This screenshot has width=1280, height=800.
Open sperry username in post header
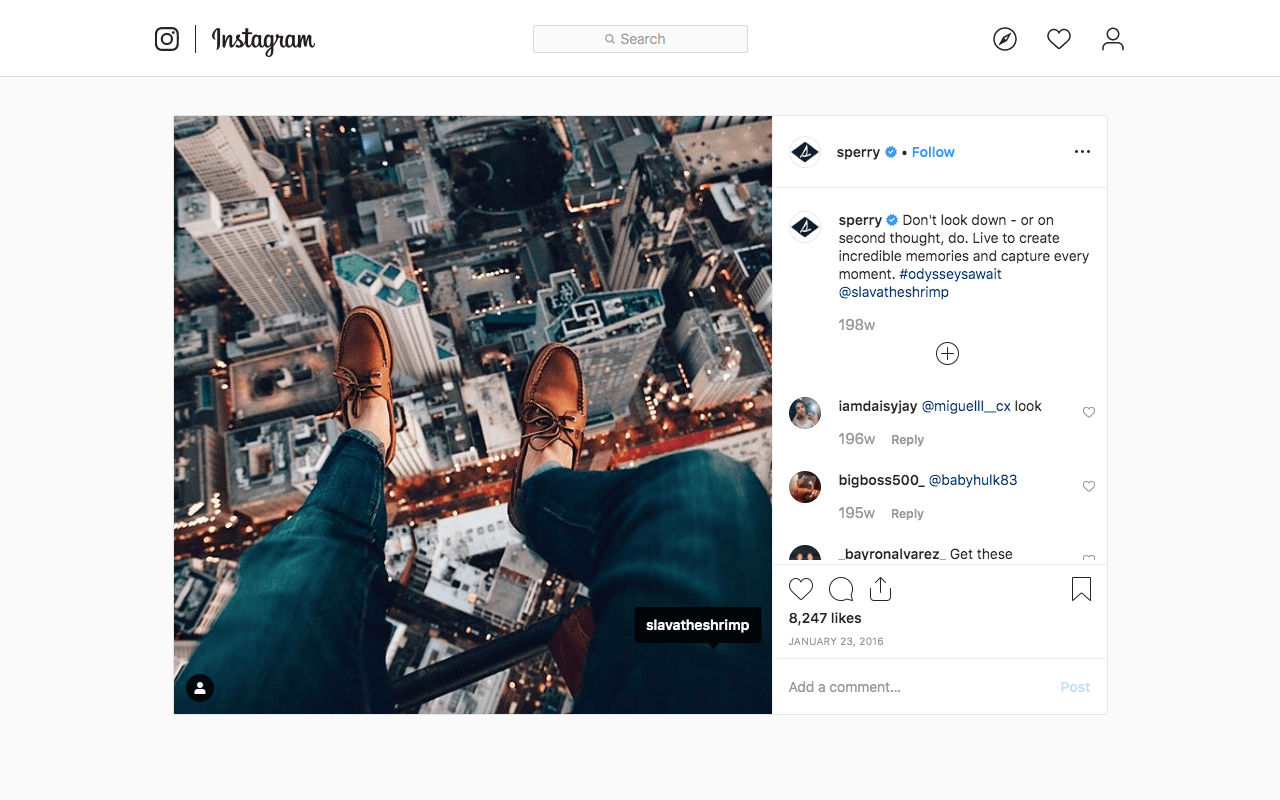point(858,152)
